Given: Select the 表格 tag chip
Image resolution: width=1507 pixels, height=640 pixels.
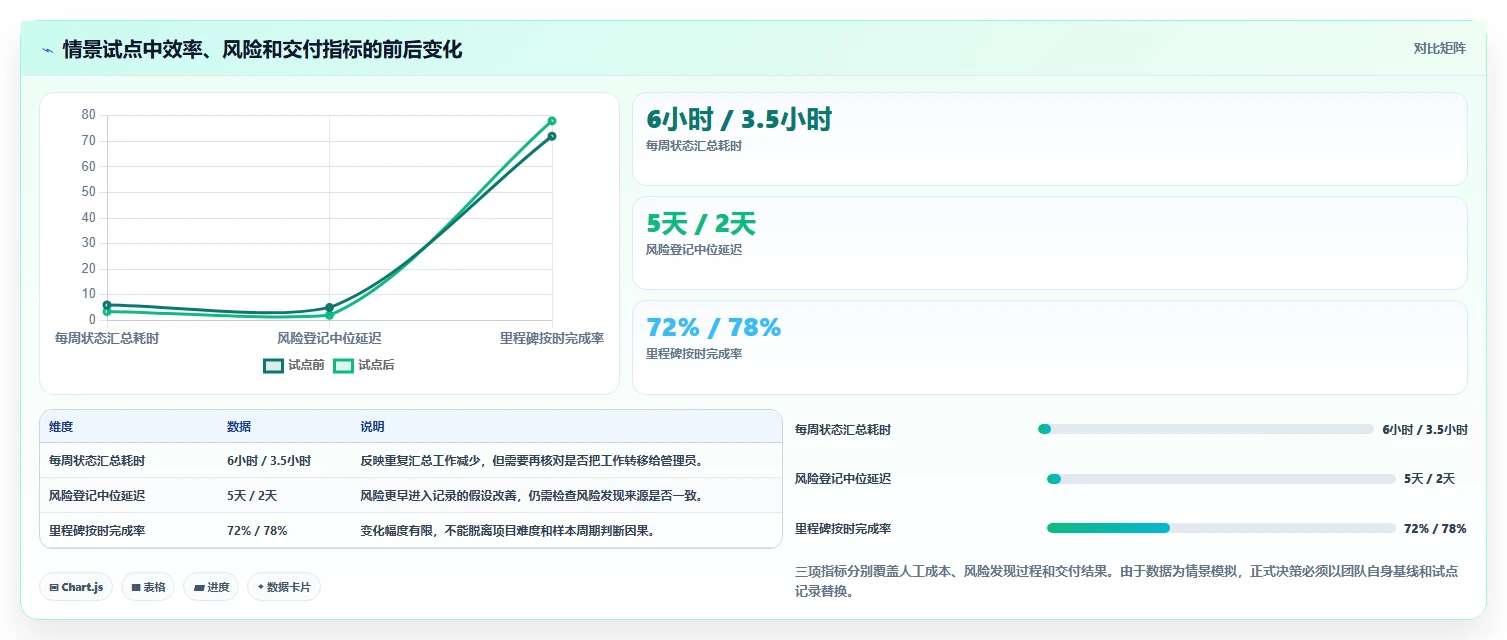Looking at the screenshot, I should point(148,587).
